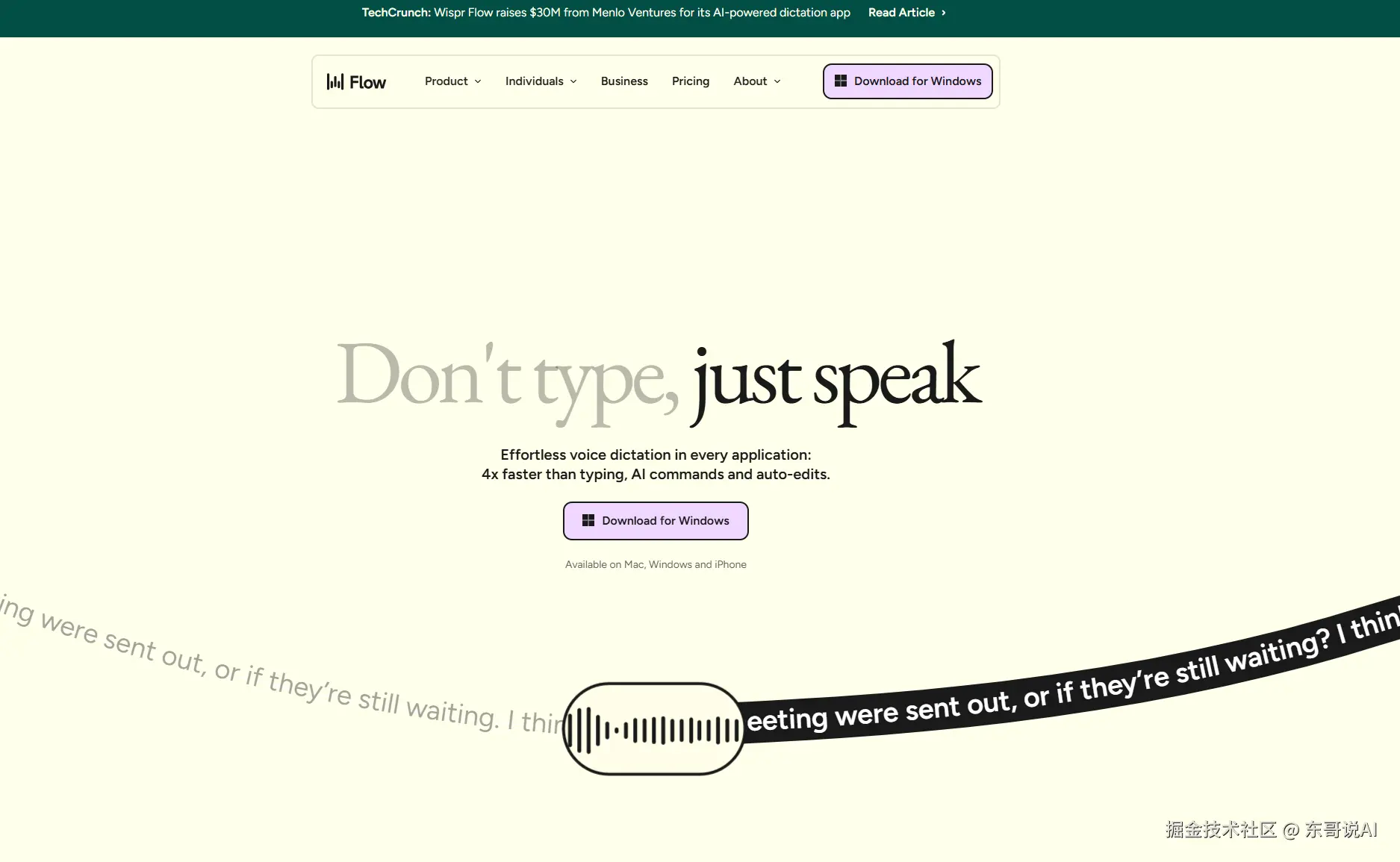Click the Windows logo in the hero download button
This screenshot has height=862, width=1400.
(x=588, y=521)
